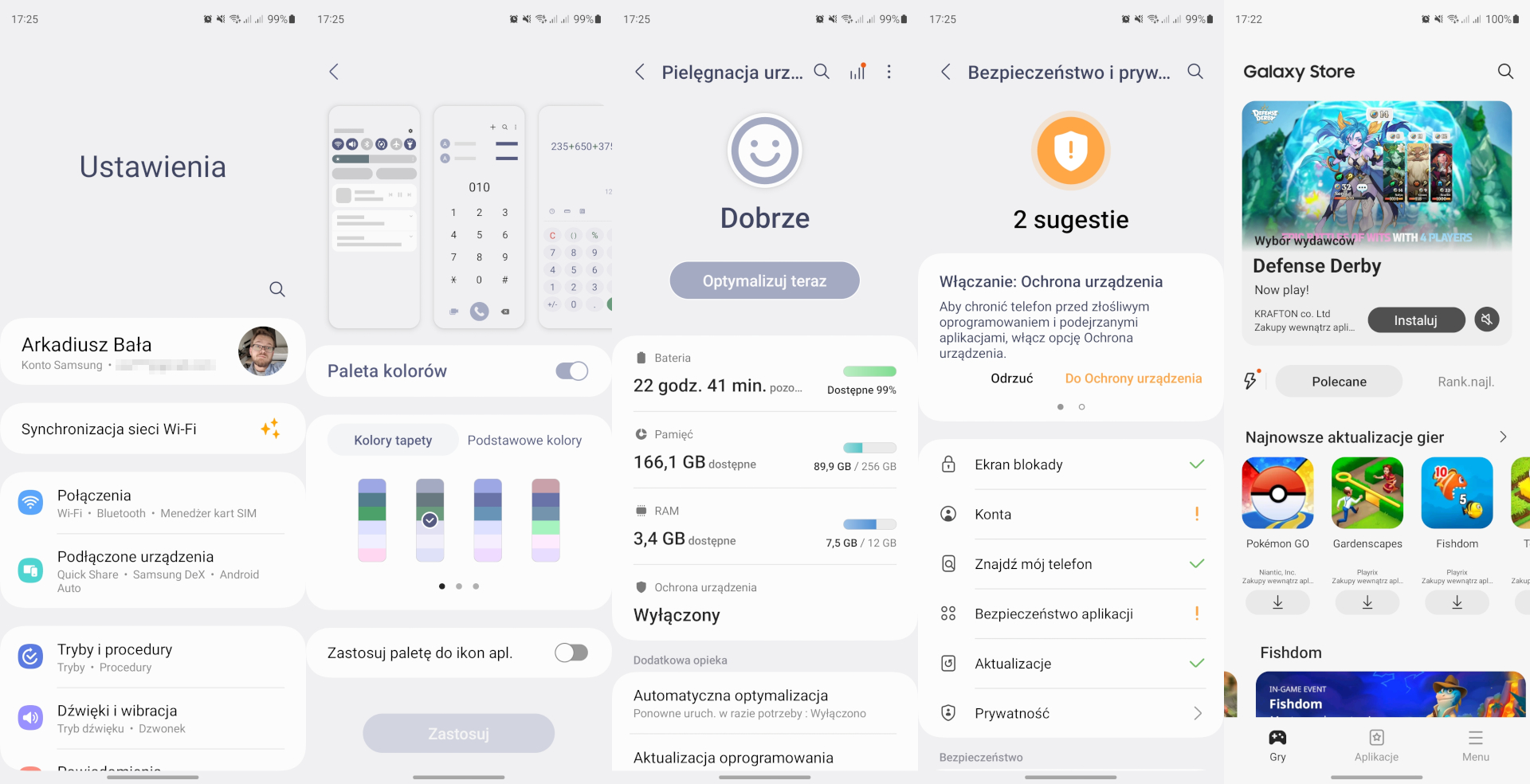Tap the Do Ochrony urządzenia link
Image resolution: width=1530 pixels, height=784 pixels.
1133,378
